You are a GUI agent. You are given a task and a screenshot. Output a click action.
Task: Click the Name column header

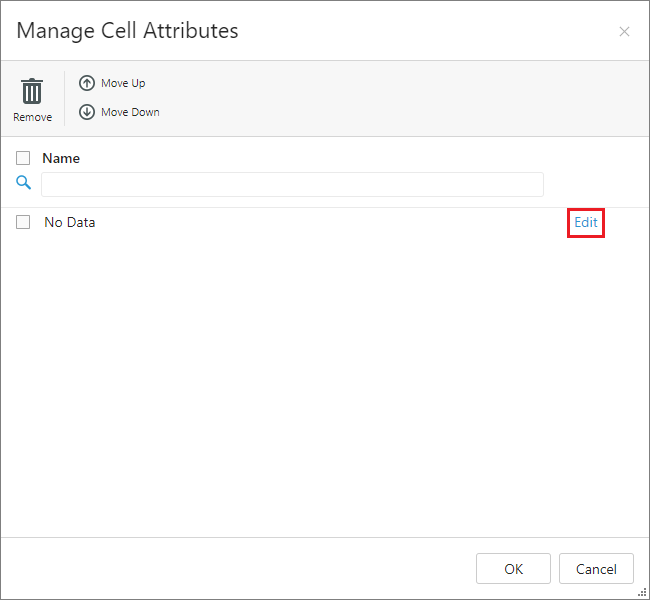pyautogui.click(x=61, y=158)
